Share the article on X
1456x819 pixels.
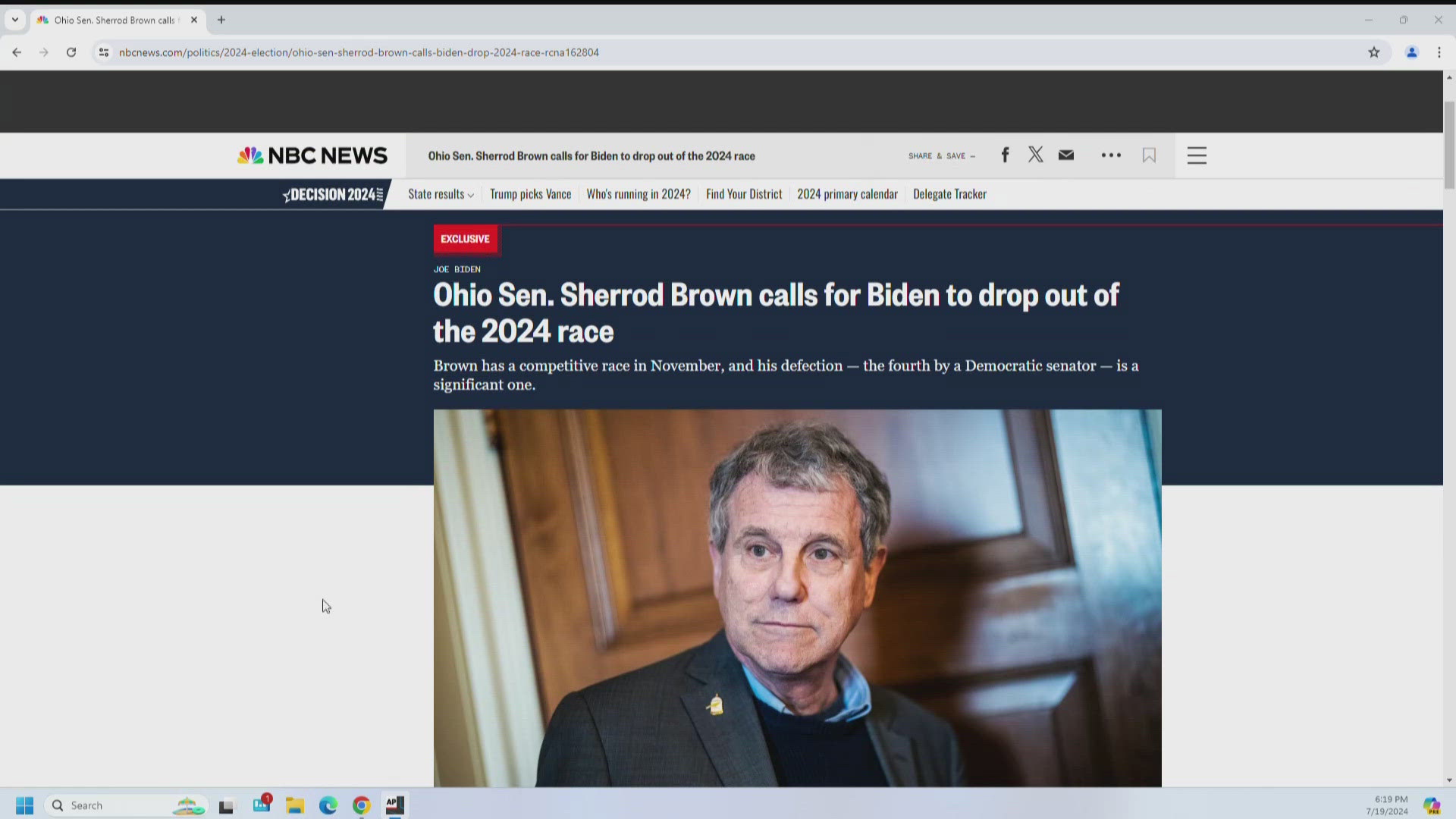click(x=1035, y=155)
